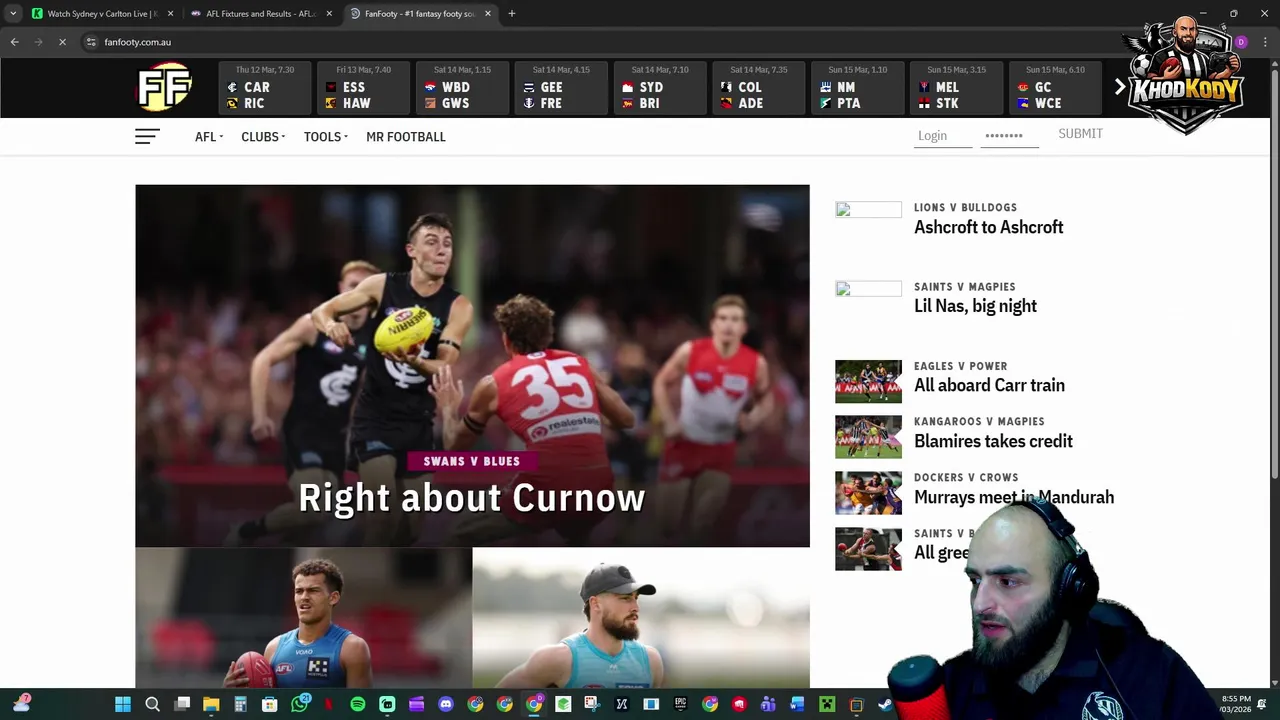This screenshot has width=1280, height=720.
Task: Open Discord from the taskbar
Action: [446, 705]
